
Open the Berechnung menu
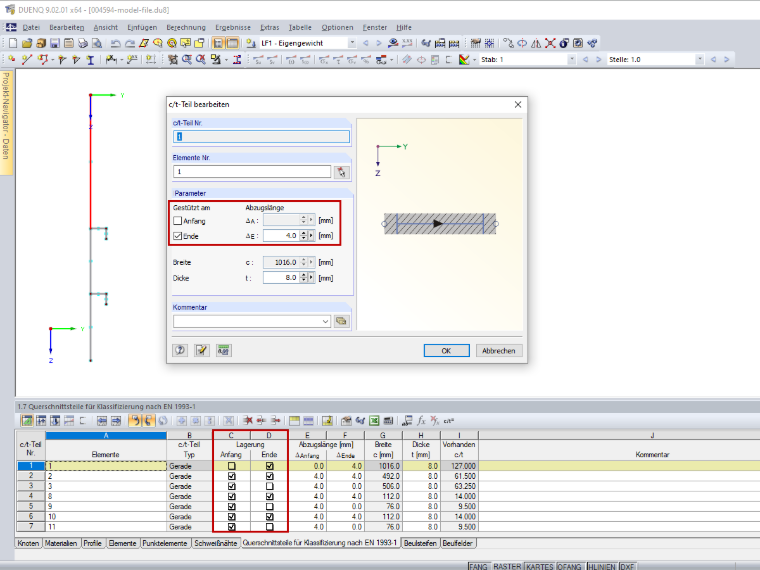pyautogui.click(x=186, y=28)
